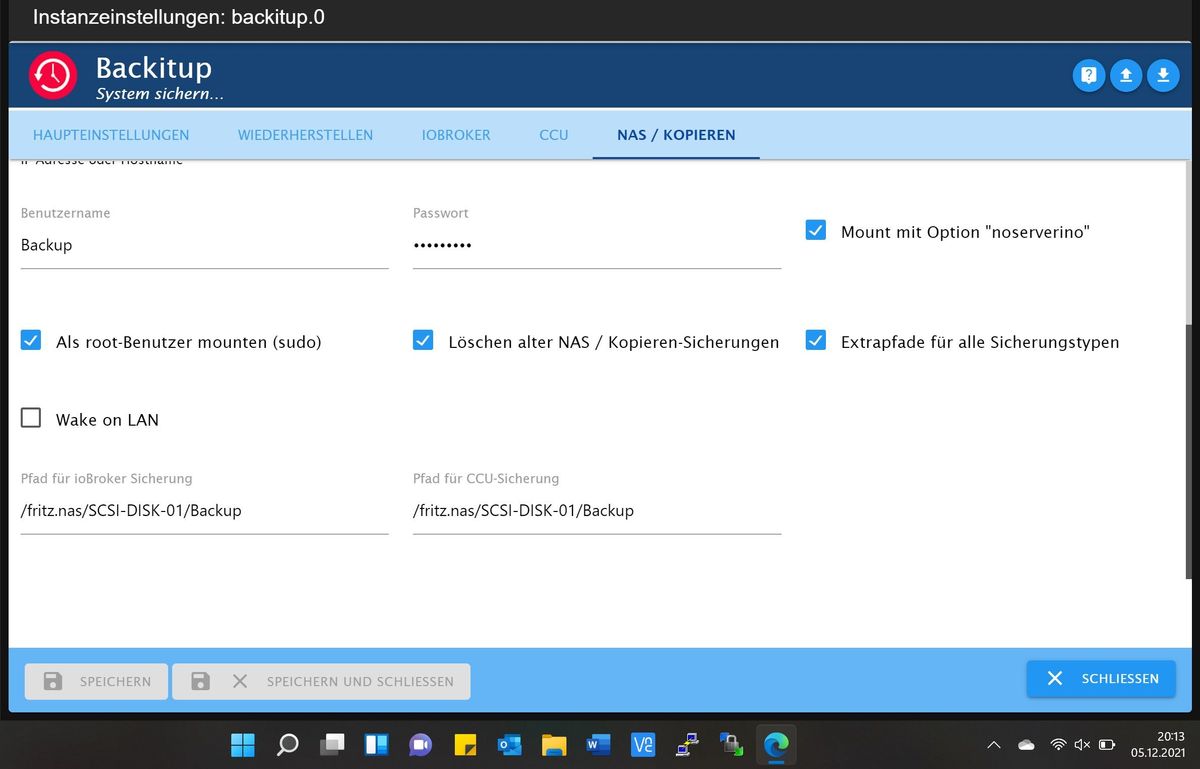The image size is (1200, 769).
Task: Open the clock showing 20:13 05.12.2021
Action: (1157, 744)
